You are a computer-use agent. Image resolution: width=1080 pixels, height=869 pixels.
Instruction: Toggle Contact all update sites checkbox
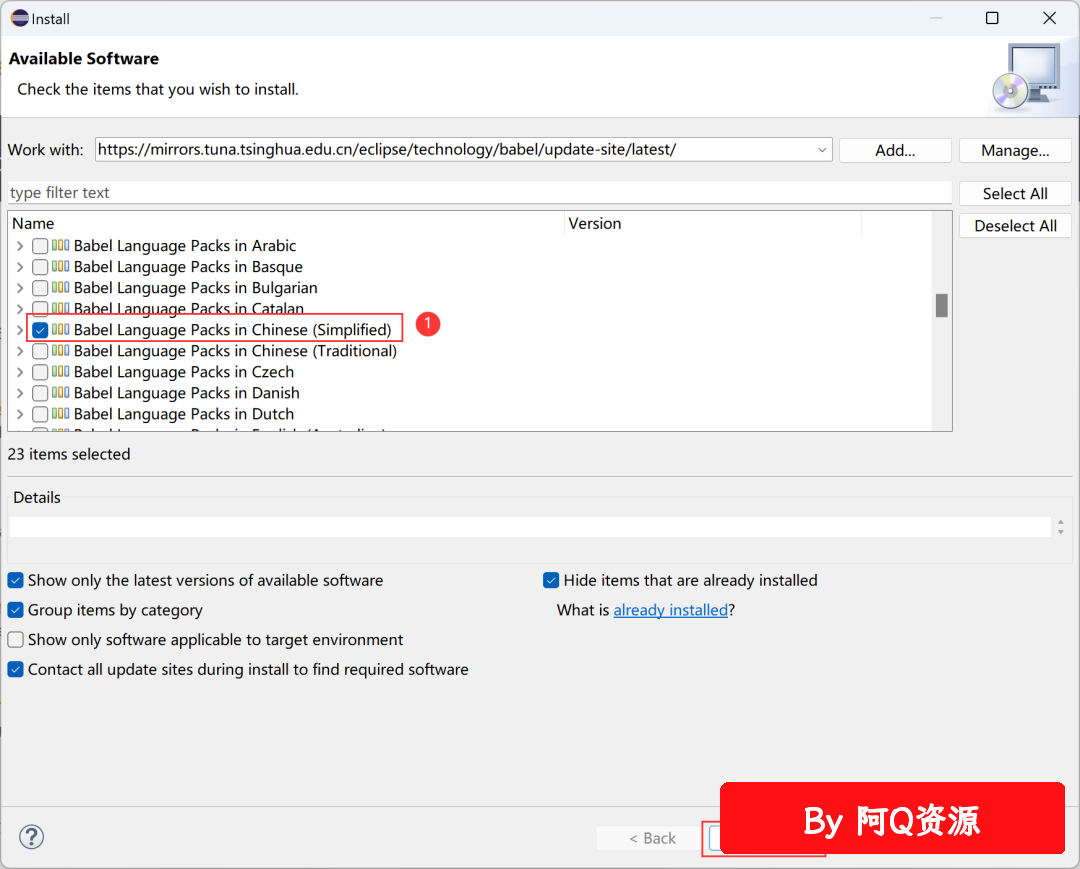coord(15,669)
